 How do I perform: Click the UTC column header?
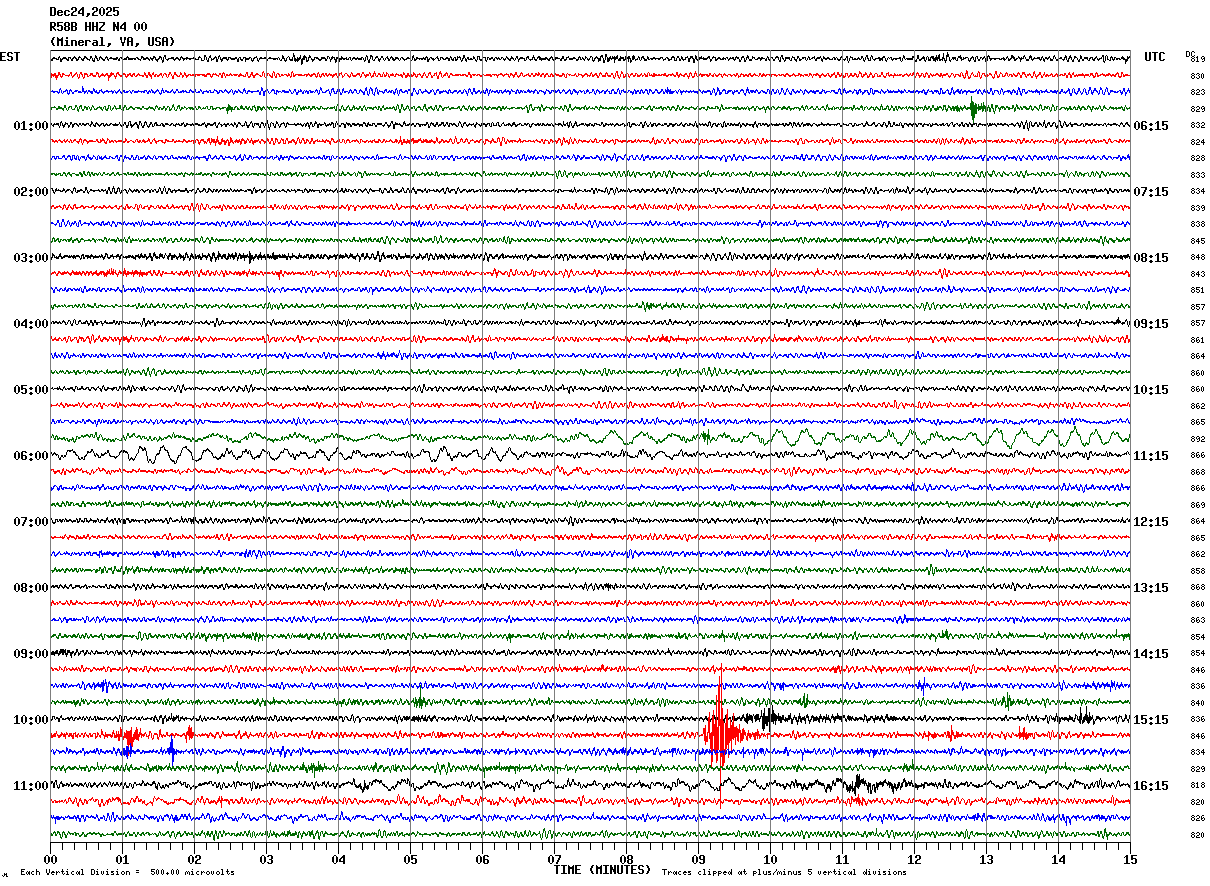(x=1155, y=57)
